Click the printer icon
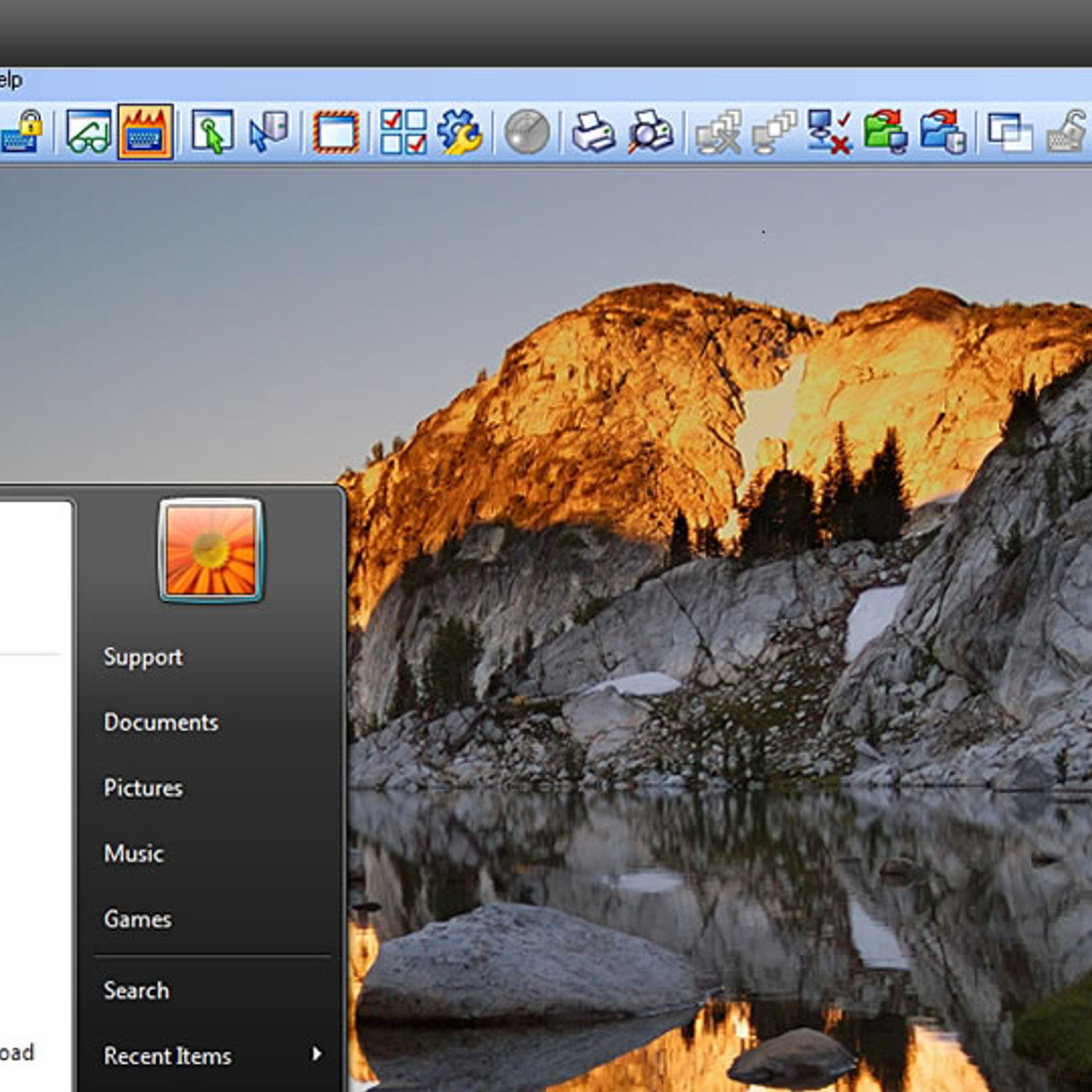 pos(593,133)
